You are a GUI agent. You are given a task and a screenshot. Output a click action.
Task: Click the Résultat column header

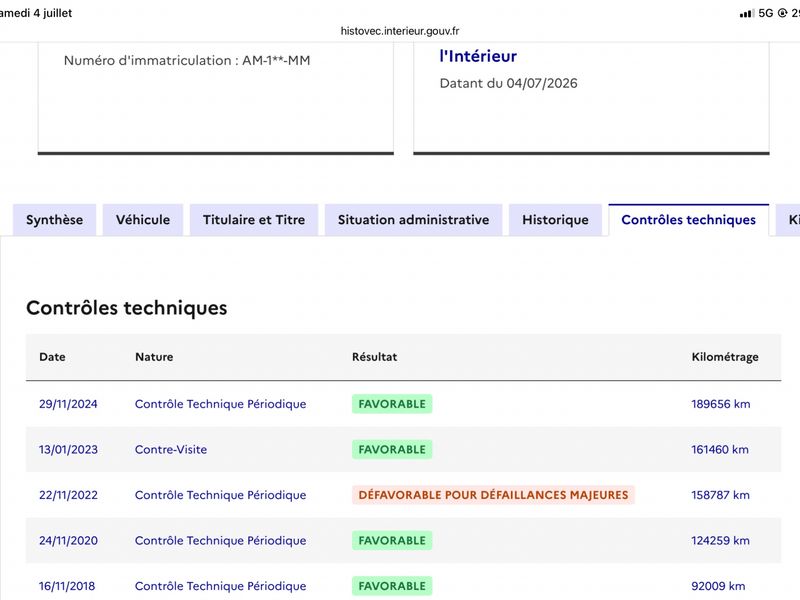374,357
